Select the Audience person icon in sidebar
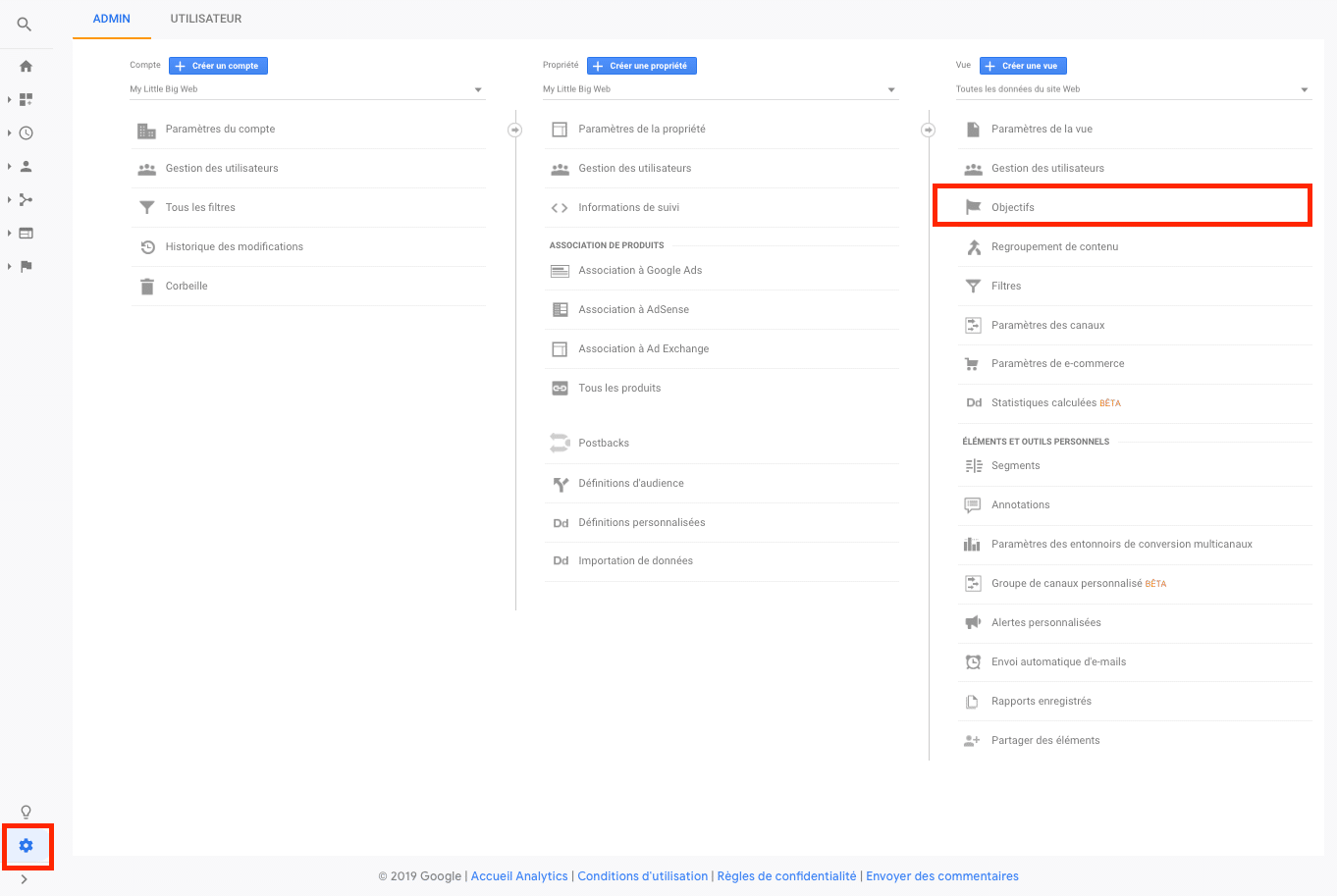1337x896 pixels. tap(27, 167)
